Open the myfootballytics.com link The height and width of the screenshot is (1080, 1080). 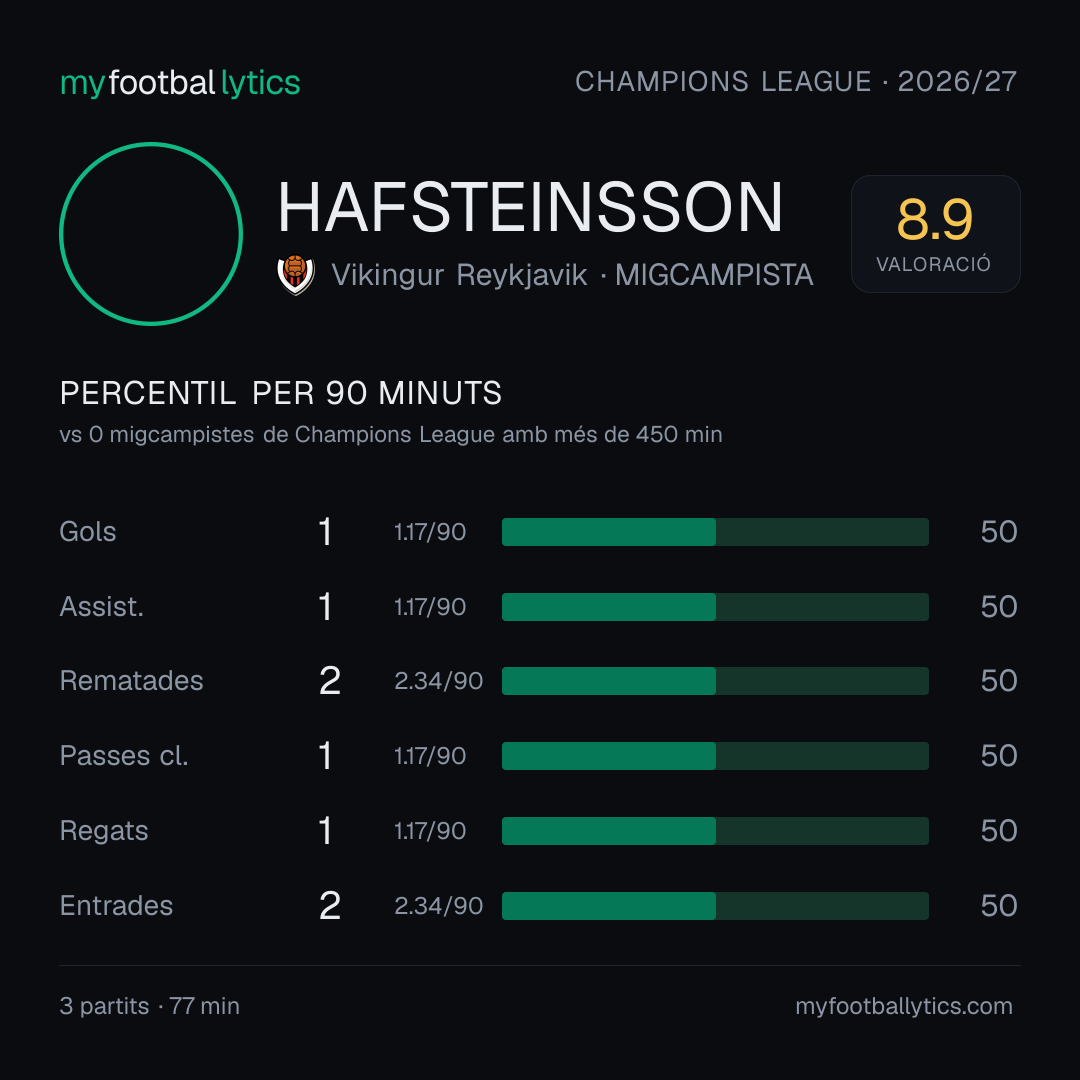tap(904, 1006)
